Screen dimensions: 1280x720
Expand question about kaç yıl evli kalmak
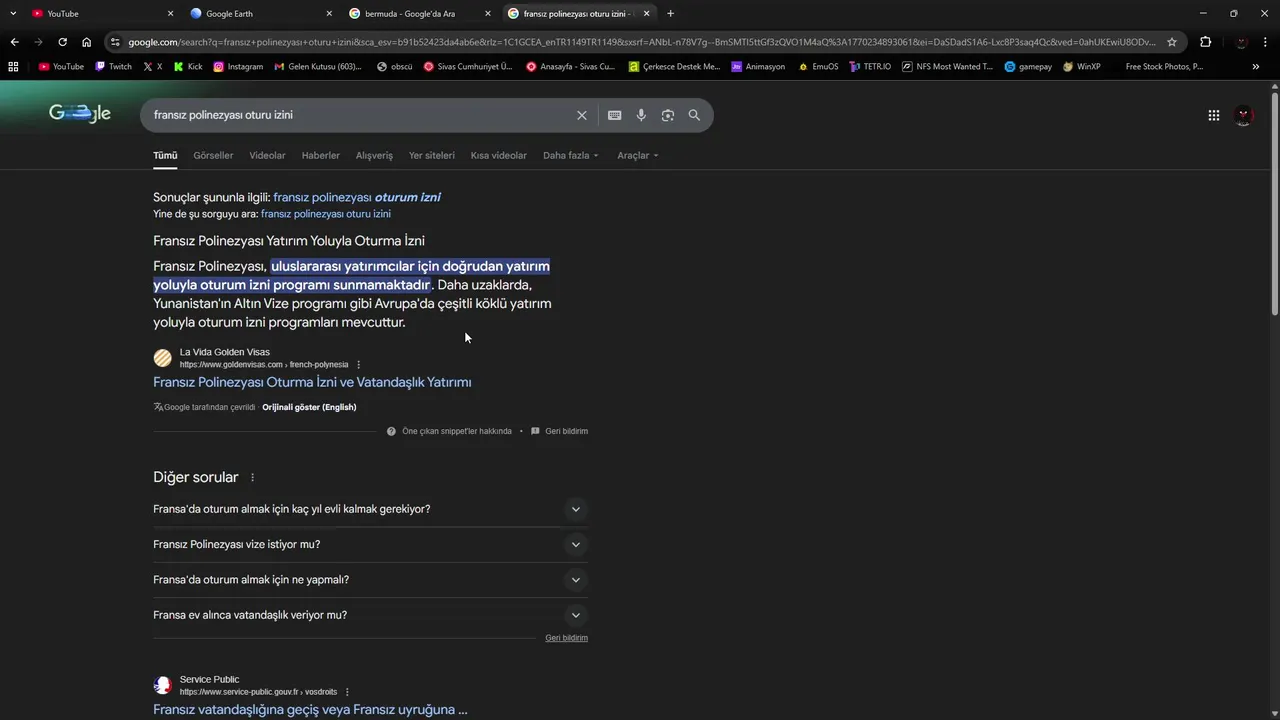(370, 509)
